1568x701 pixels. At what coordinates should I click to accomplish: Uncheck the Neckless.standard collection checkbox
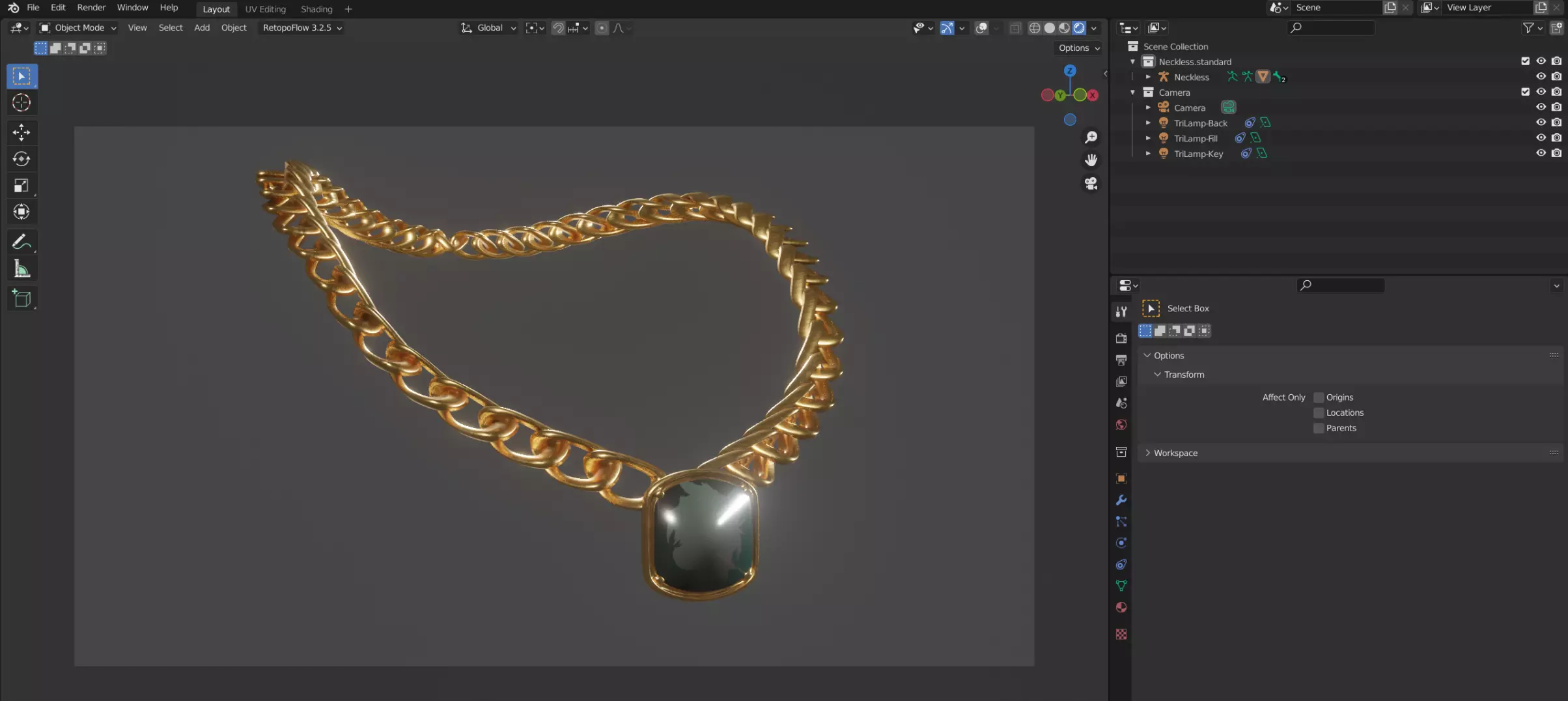(x=1525, y=61)
